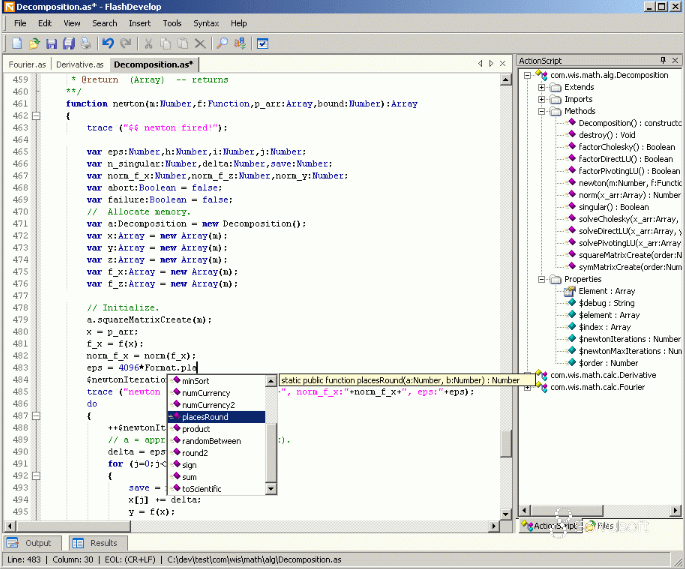
Task: Click the Print toolbar icon
Action: pyautogui.click(x=85, y=43)
